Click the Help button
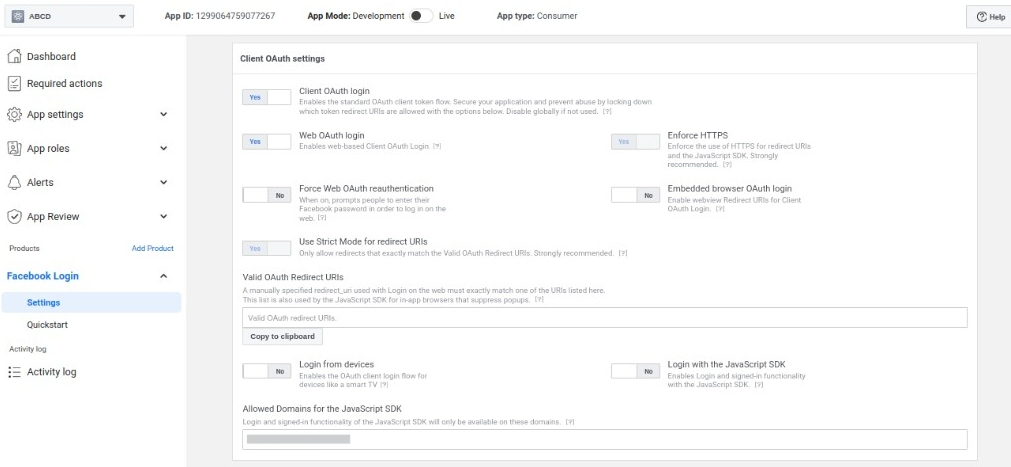Image resolution: width=1011 pixels, height=467 pixels. 990,17
